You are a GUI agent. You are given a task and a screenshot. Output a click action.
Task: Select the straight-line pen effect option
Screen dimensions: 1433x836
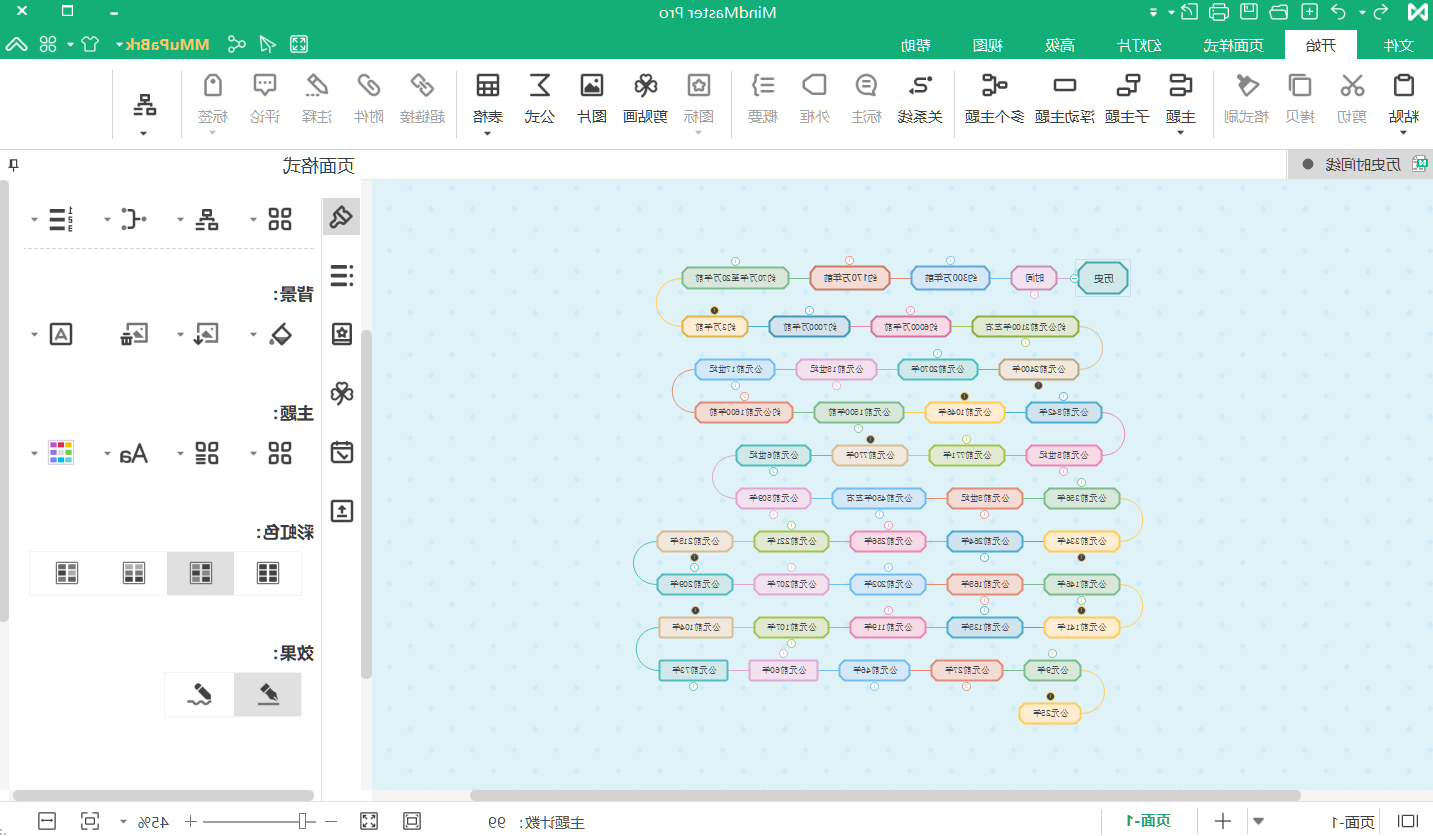coord(268,694)
